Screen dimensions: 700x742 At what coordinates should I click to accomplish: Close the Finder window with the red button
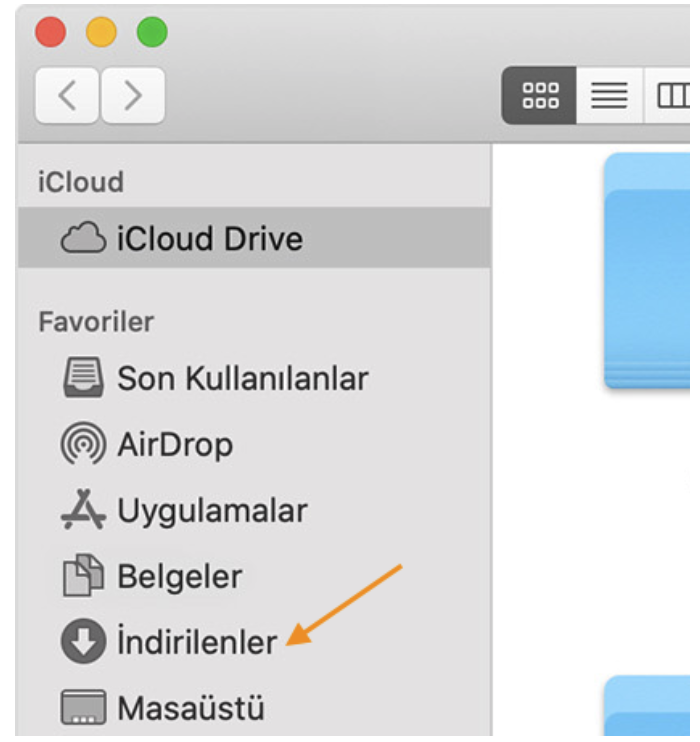pyautogui.click(x=51, y=32)
